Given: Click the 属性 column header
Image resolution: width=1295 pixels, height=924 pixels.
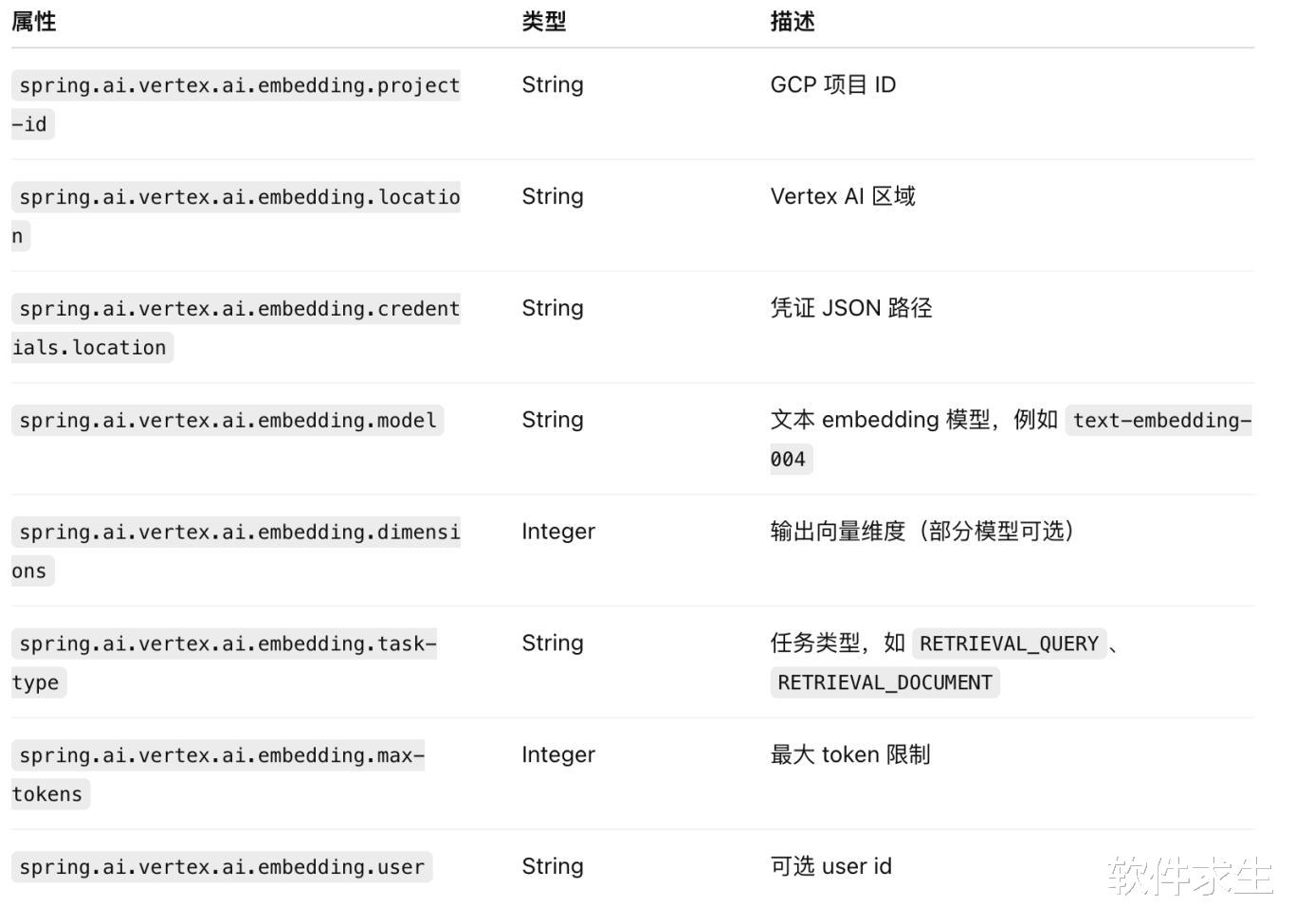Looking at the screenshot, I should tap(34, 21).
